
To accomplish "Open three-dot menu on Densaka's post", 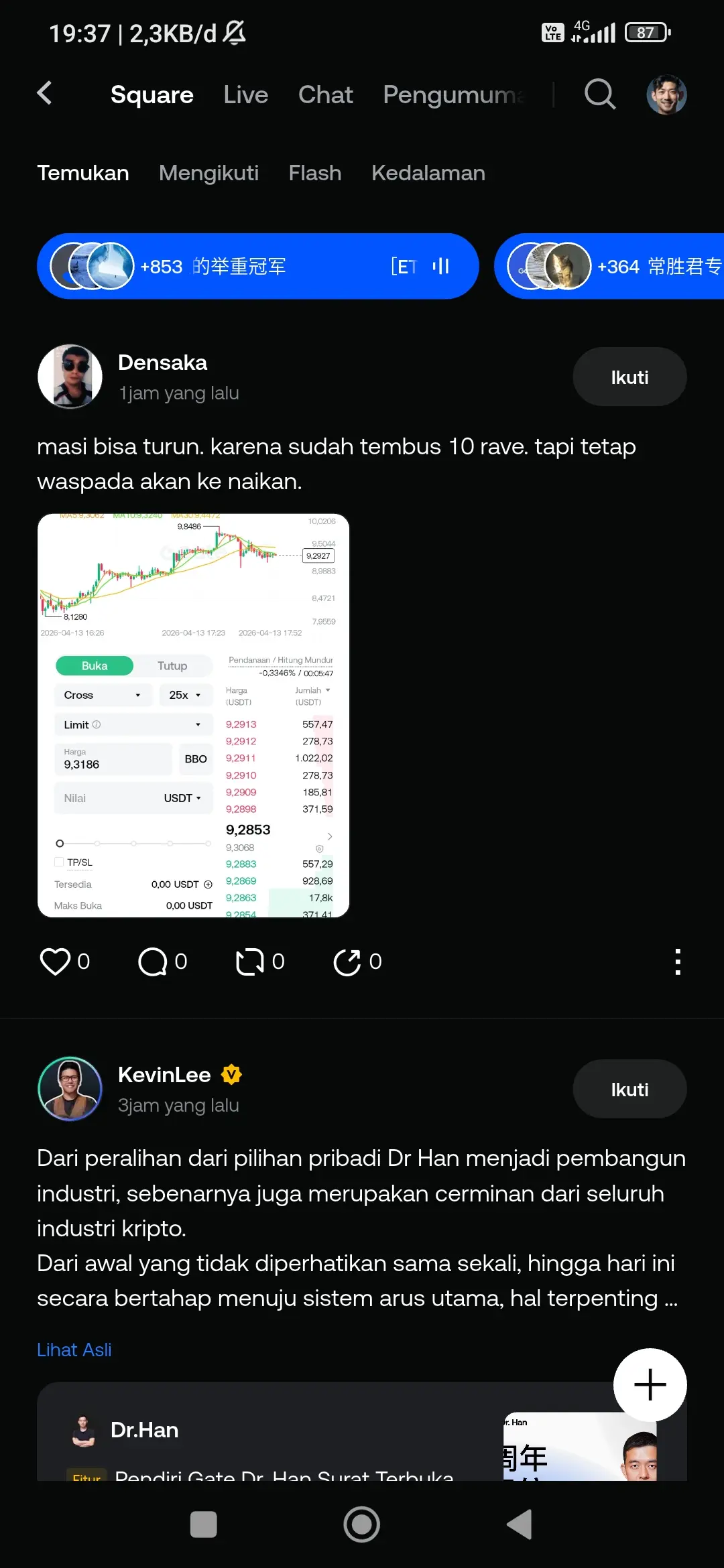I will [x=678, y=962].
